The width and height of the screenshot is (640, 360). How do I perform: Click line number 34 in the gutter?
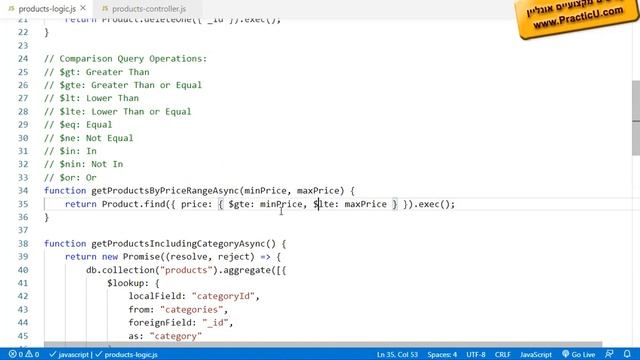tap(23, 191)
